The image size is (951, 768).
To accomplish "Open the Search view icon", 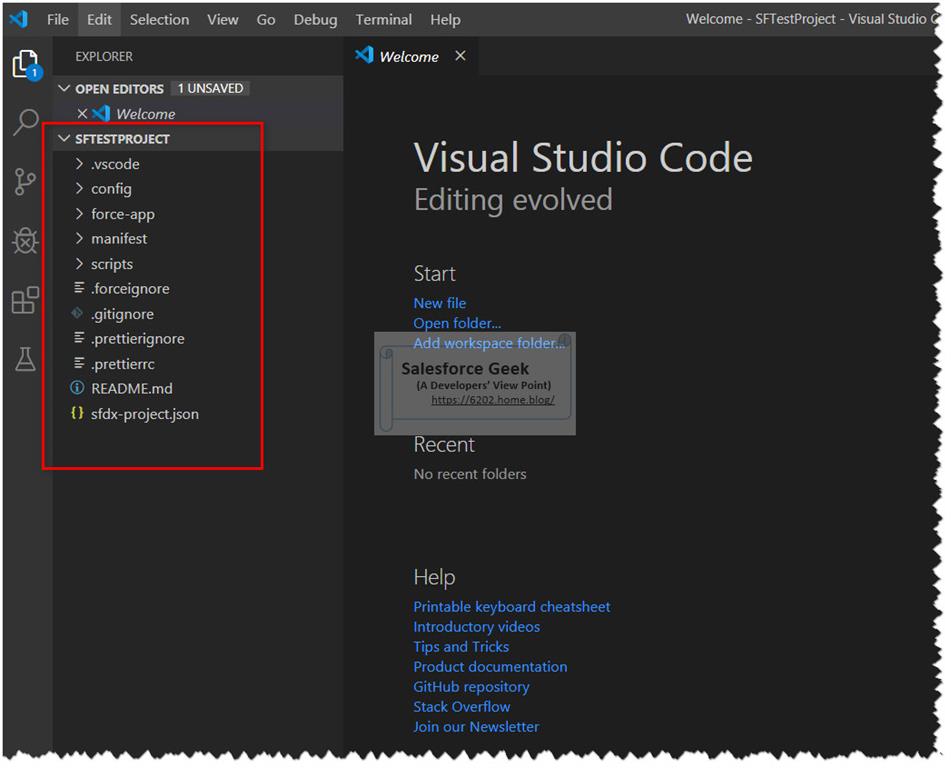I will coord(26,123).
